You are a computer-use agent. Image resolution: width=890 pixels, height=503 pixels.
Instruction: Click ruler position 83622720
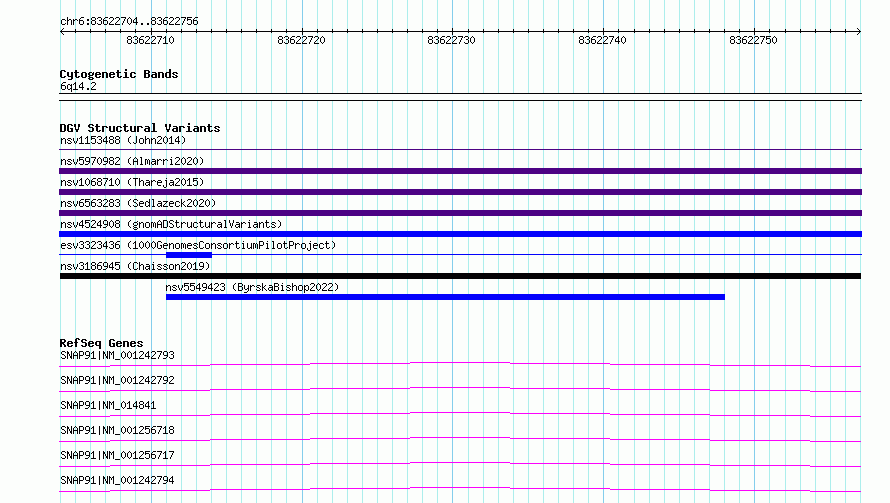tap(301, 40)
